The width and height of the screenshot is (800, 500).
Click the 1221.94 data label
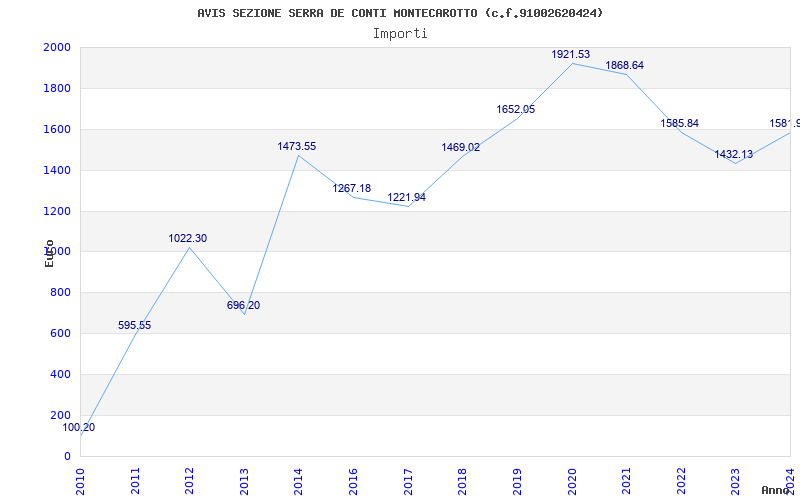(407, 197)
